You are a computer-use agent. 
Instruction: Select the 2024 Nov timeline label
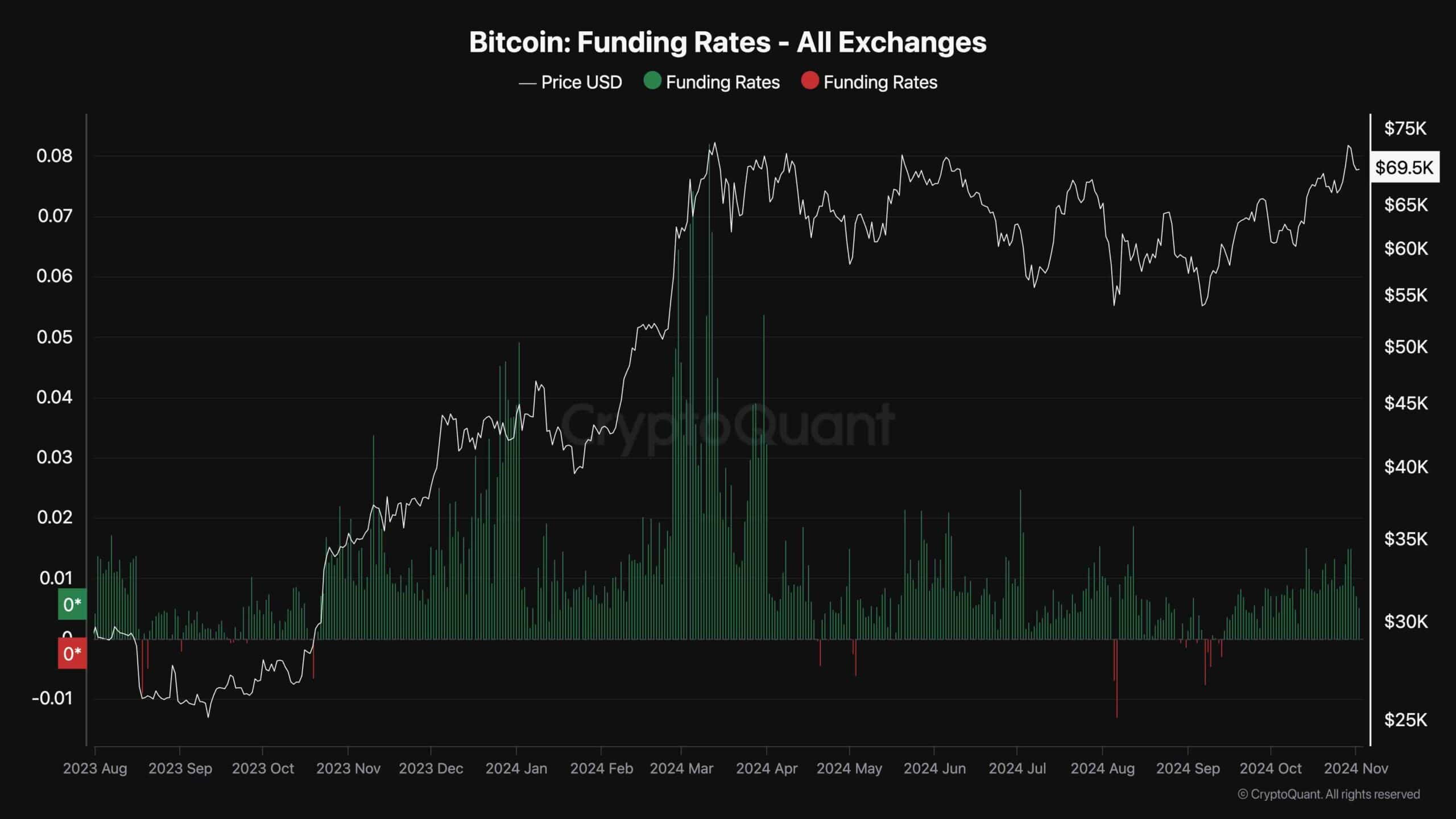1356,768
